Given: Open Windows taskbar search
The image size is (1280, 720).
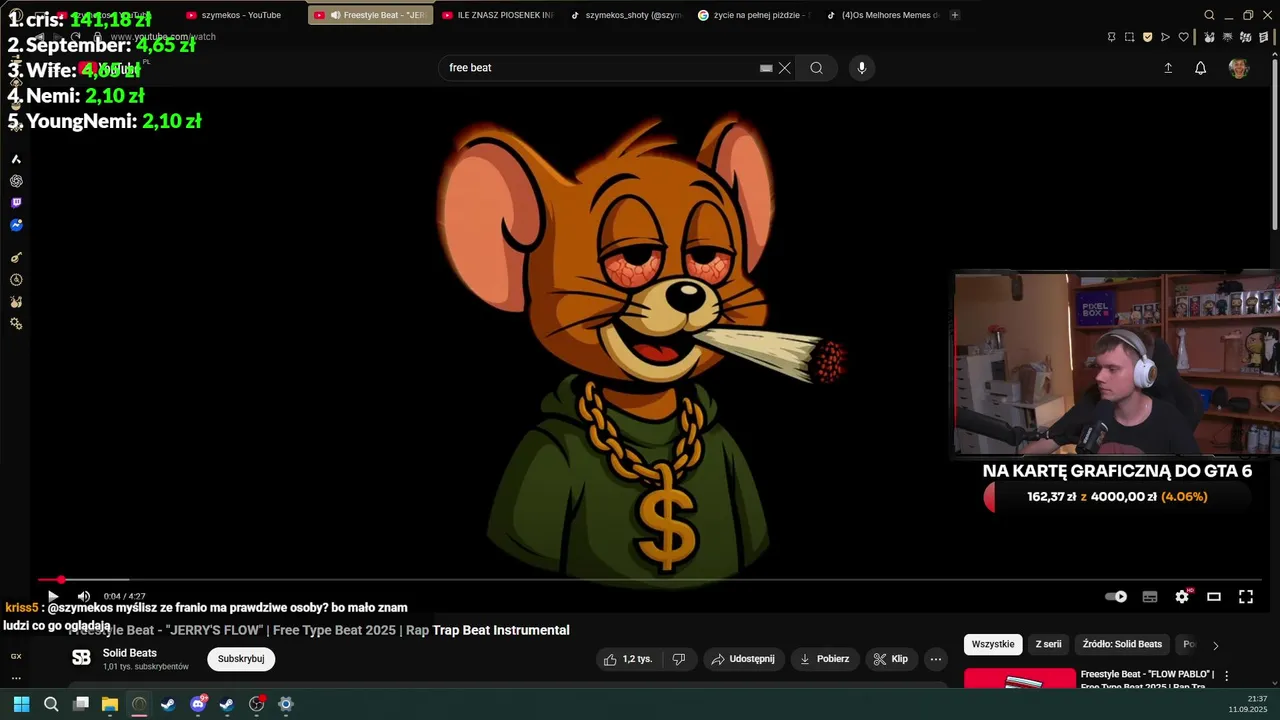Looking at the screenshot, I should click(x=51, y=704).
